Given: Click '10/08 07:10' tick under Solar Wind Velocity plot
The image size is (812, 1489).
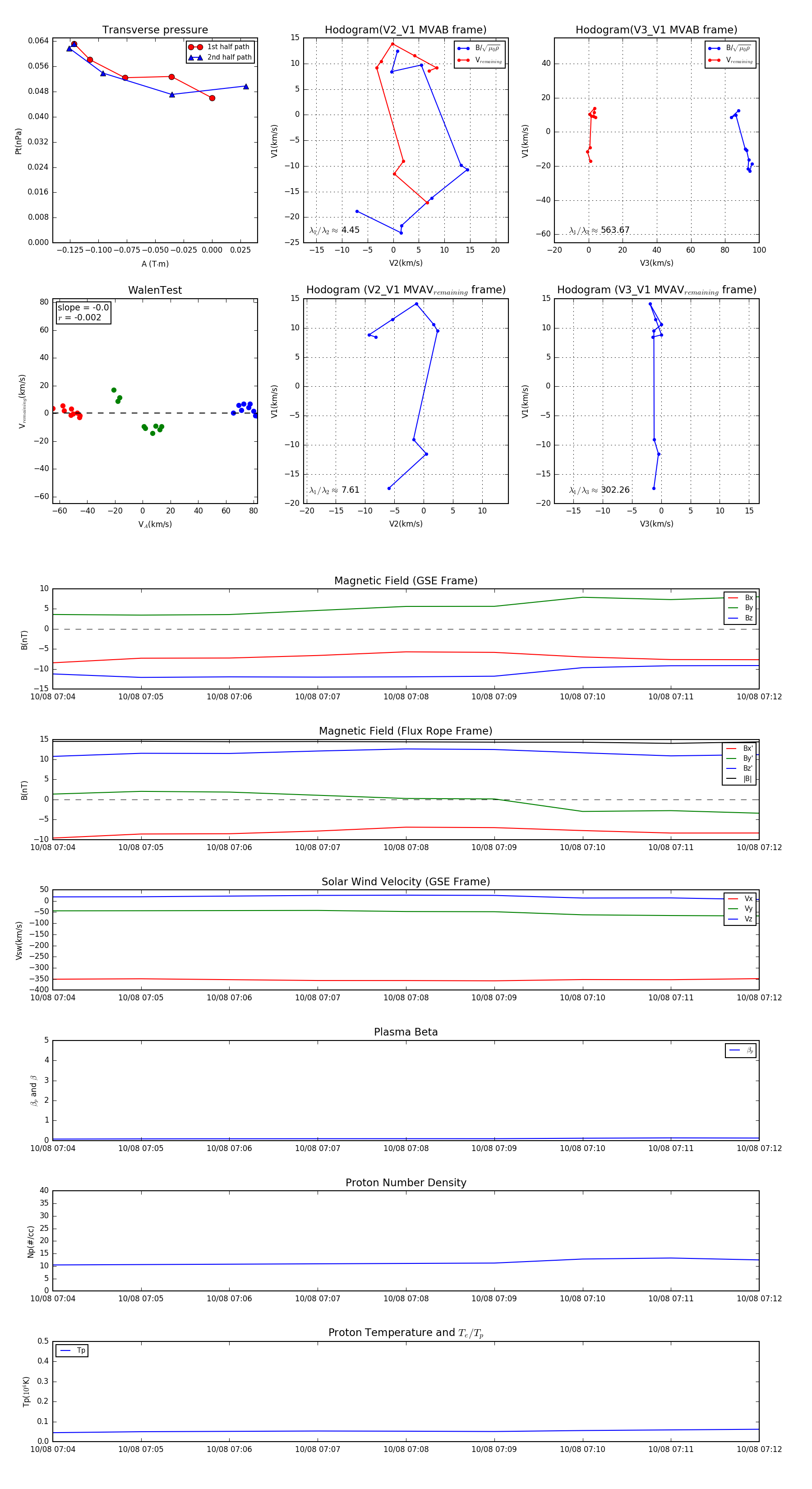Looking at the screenshot, I should [582, 998].
